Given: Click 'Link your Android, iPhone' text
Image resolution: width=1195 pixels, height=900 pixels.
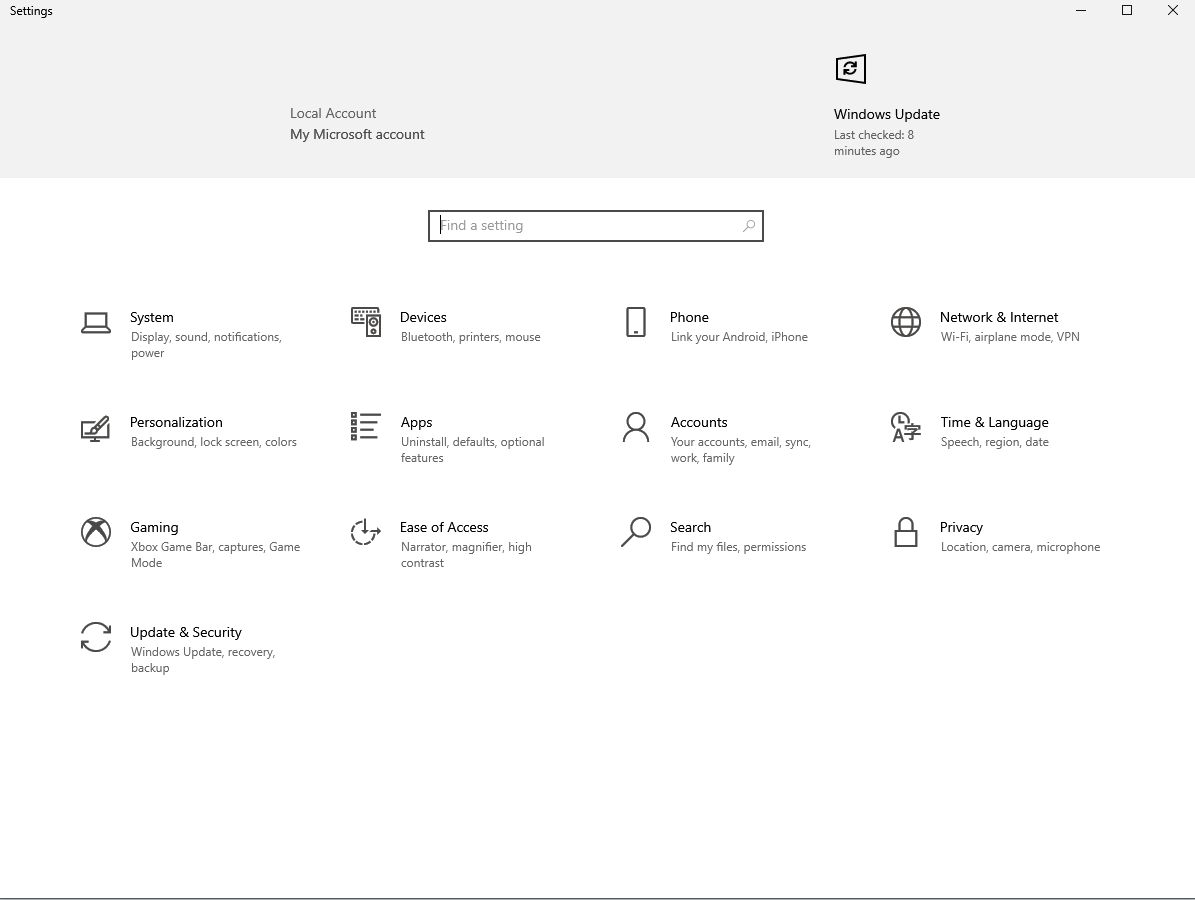Looking at the screenshot, I should pos(738,337).
